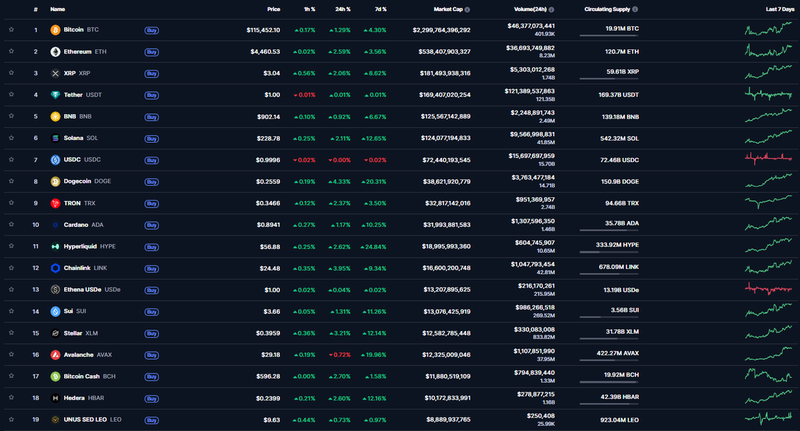Click the Sui coin logo icon

click(x=55, y=312)
